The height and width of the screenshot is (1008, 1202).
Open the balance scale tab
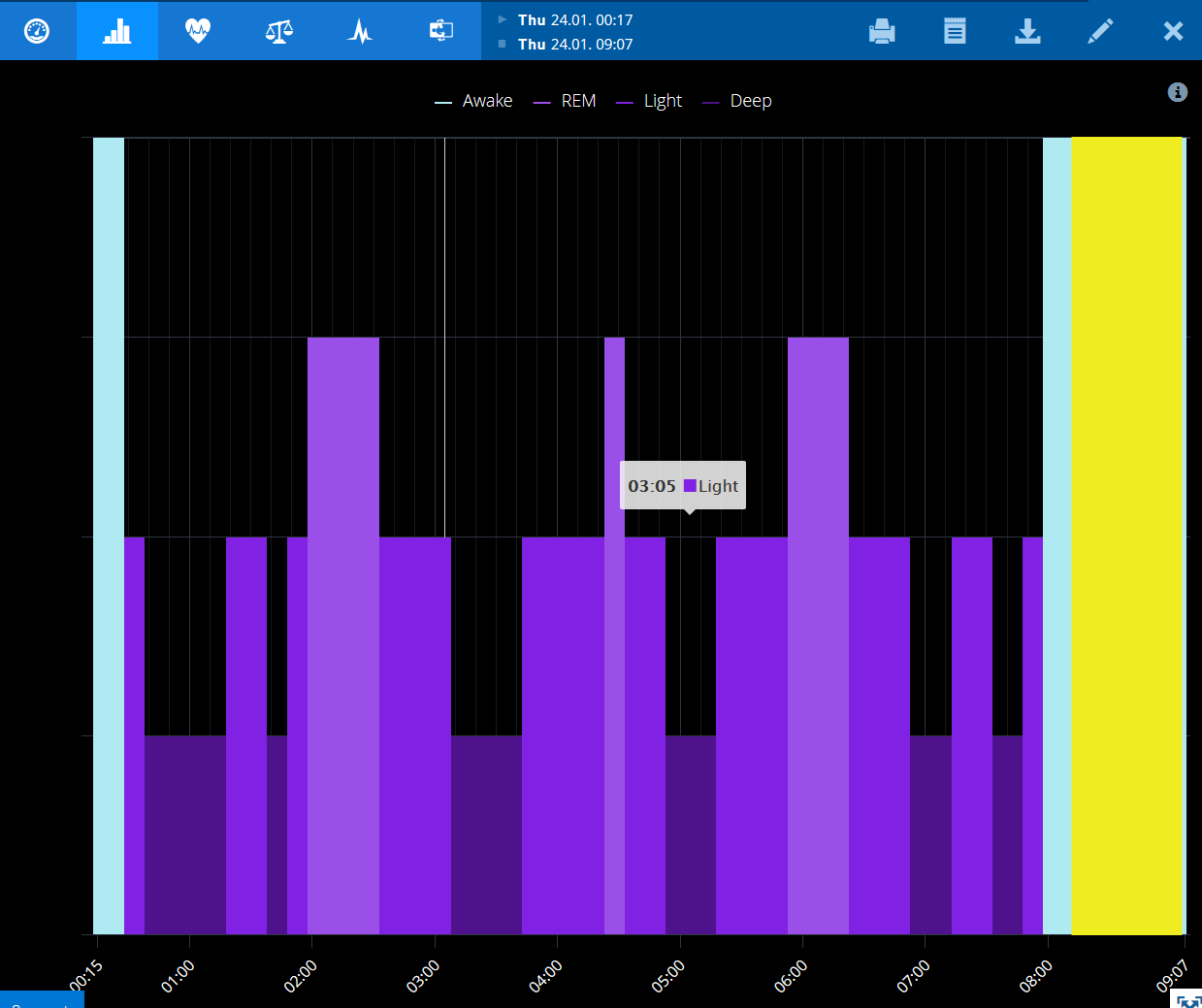click(279, 31)
